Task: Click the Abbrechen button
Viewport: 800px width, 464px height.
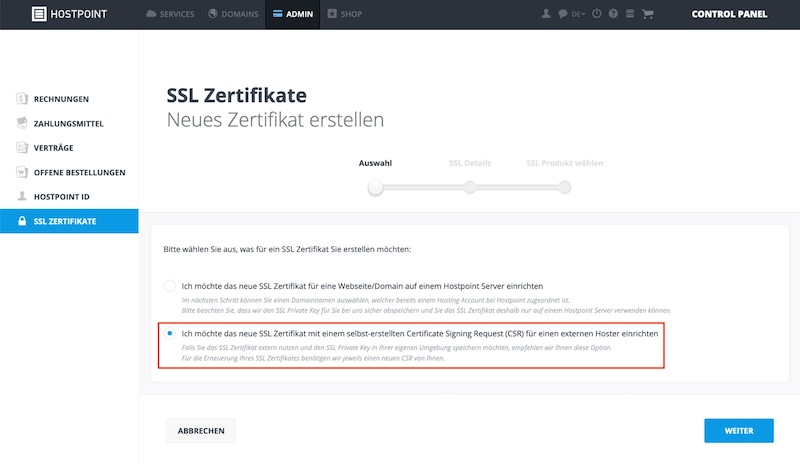Action: 201,431
